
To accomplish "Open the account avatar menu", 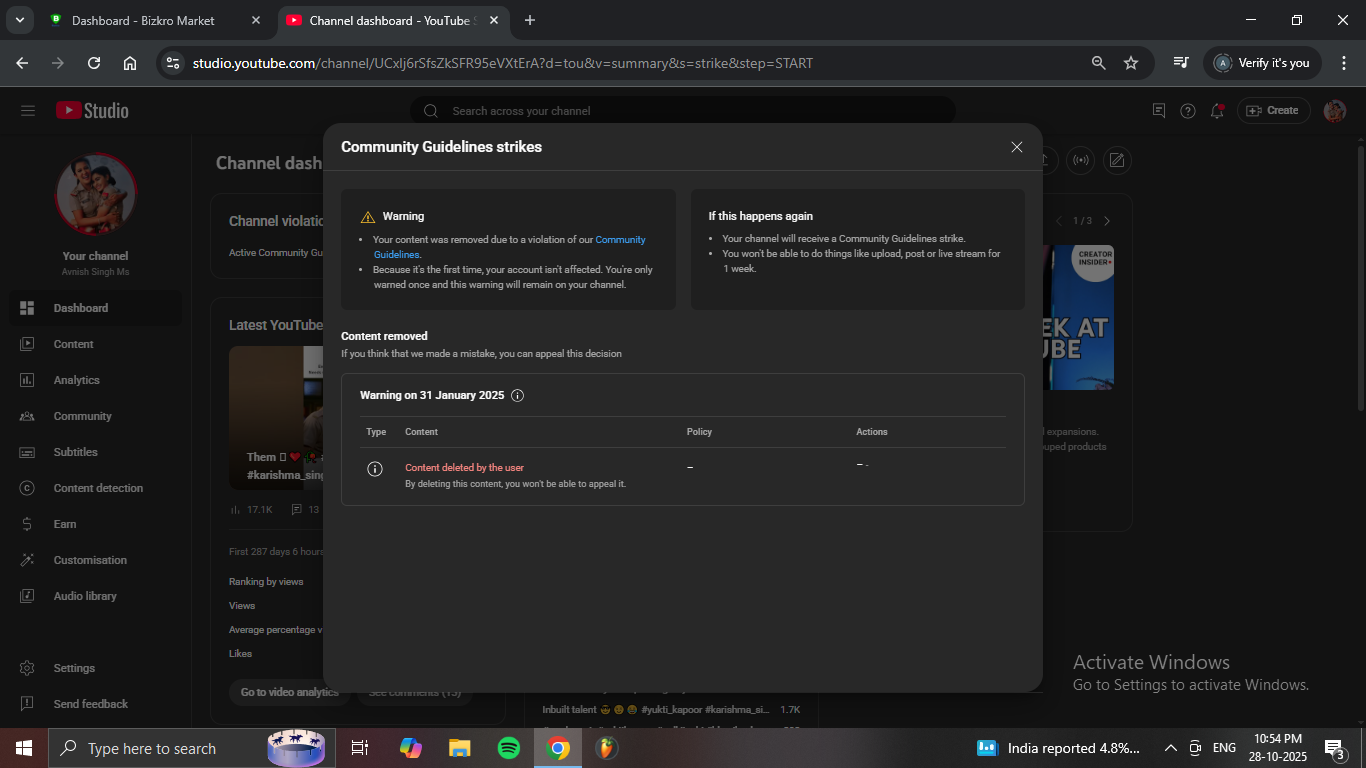I will (x=1334, y=111).
